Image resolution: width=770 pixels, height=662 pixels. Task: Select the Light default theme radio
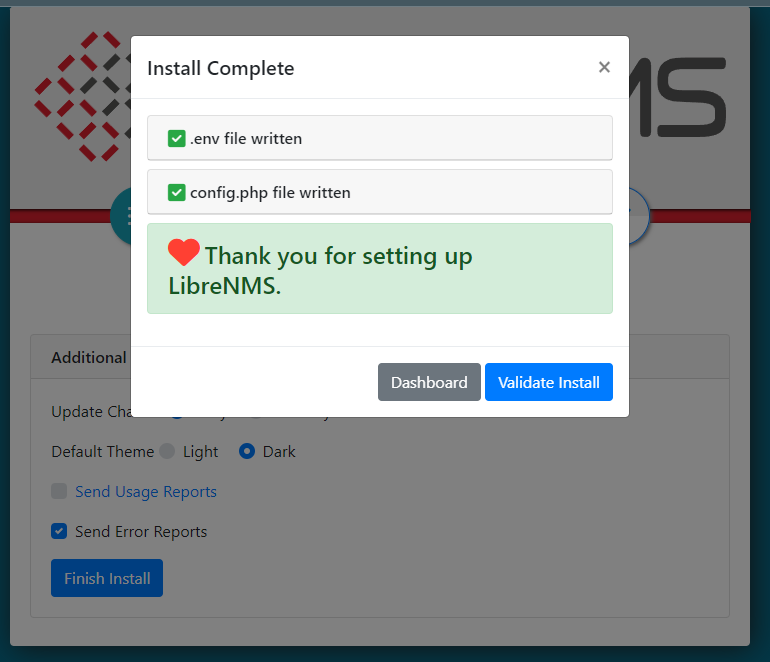click(167, 451)
